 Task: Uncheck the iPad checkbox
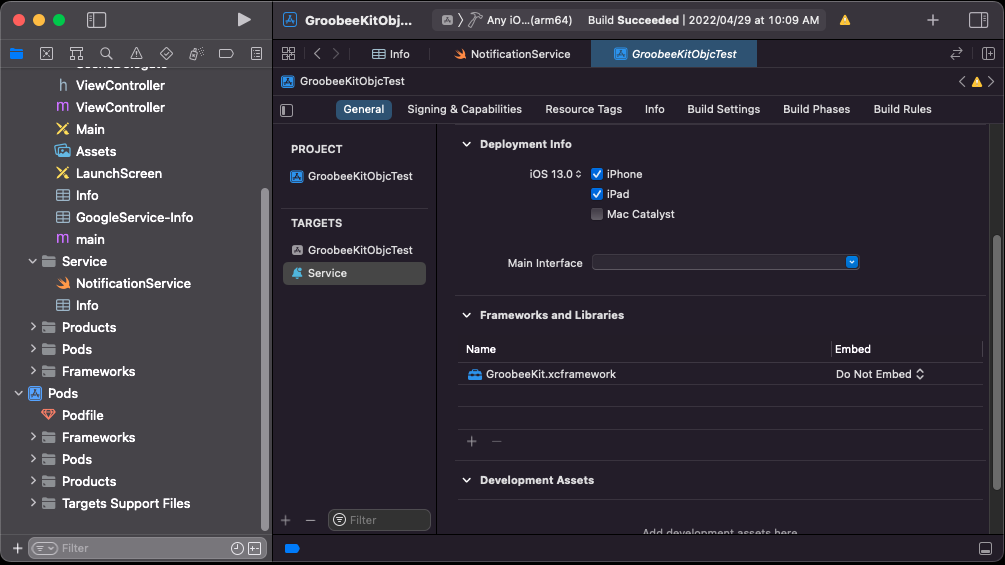click(597, 194)
